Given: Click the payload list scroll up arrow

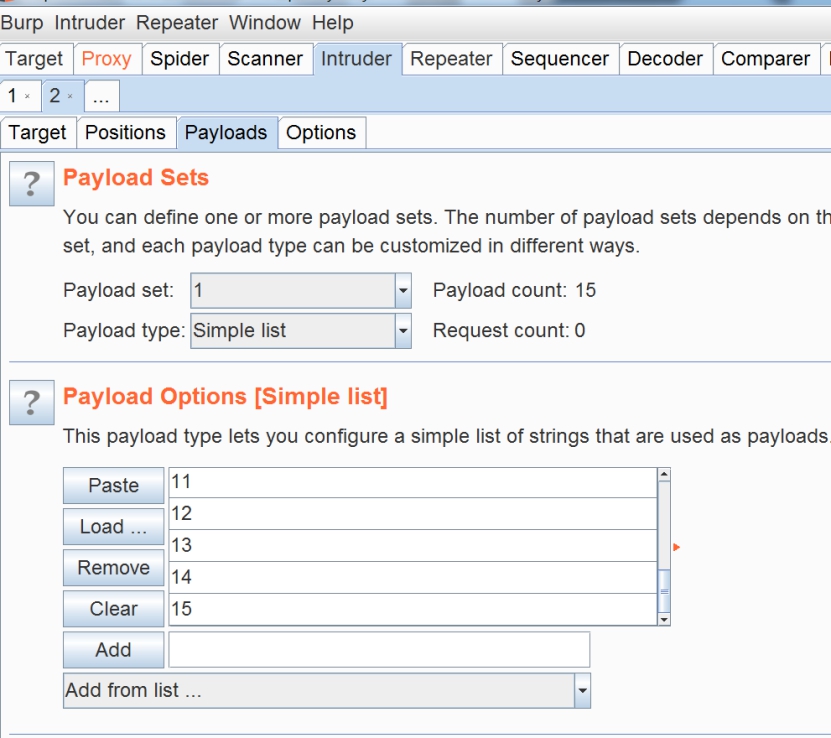Looking at the screenshot, I should (x=664, y=475).
